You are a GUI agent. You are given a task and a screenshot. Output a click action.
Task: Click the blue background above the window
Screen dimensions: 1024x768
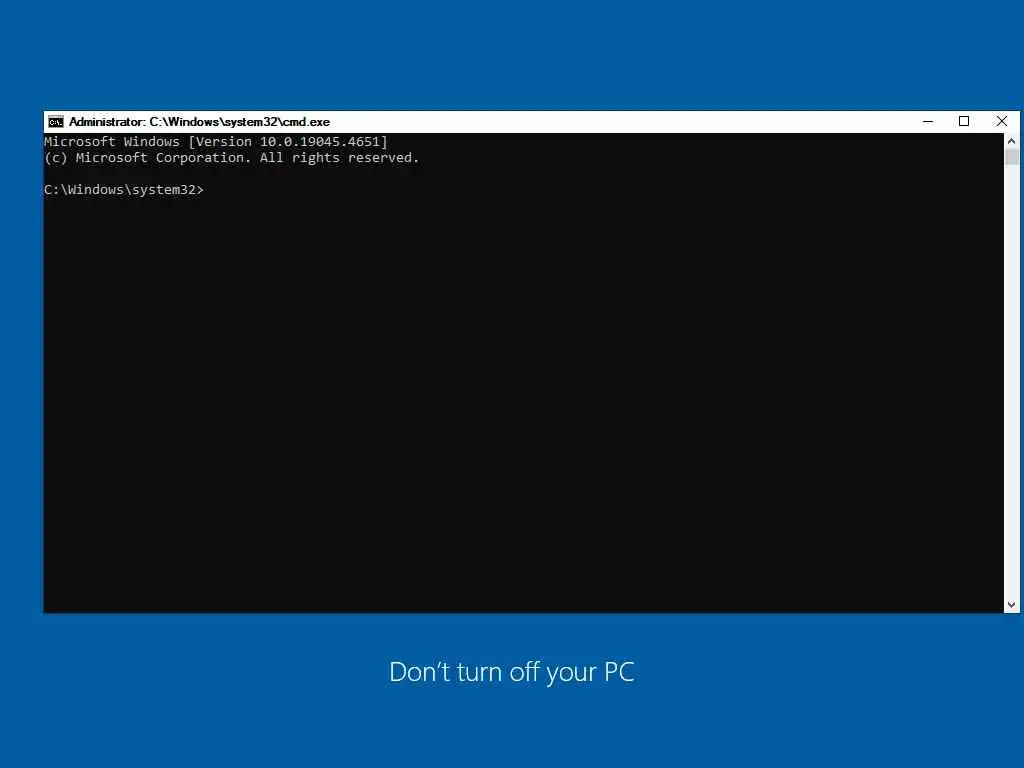coord(512,56)
